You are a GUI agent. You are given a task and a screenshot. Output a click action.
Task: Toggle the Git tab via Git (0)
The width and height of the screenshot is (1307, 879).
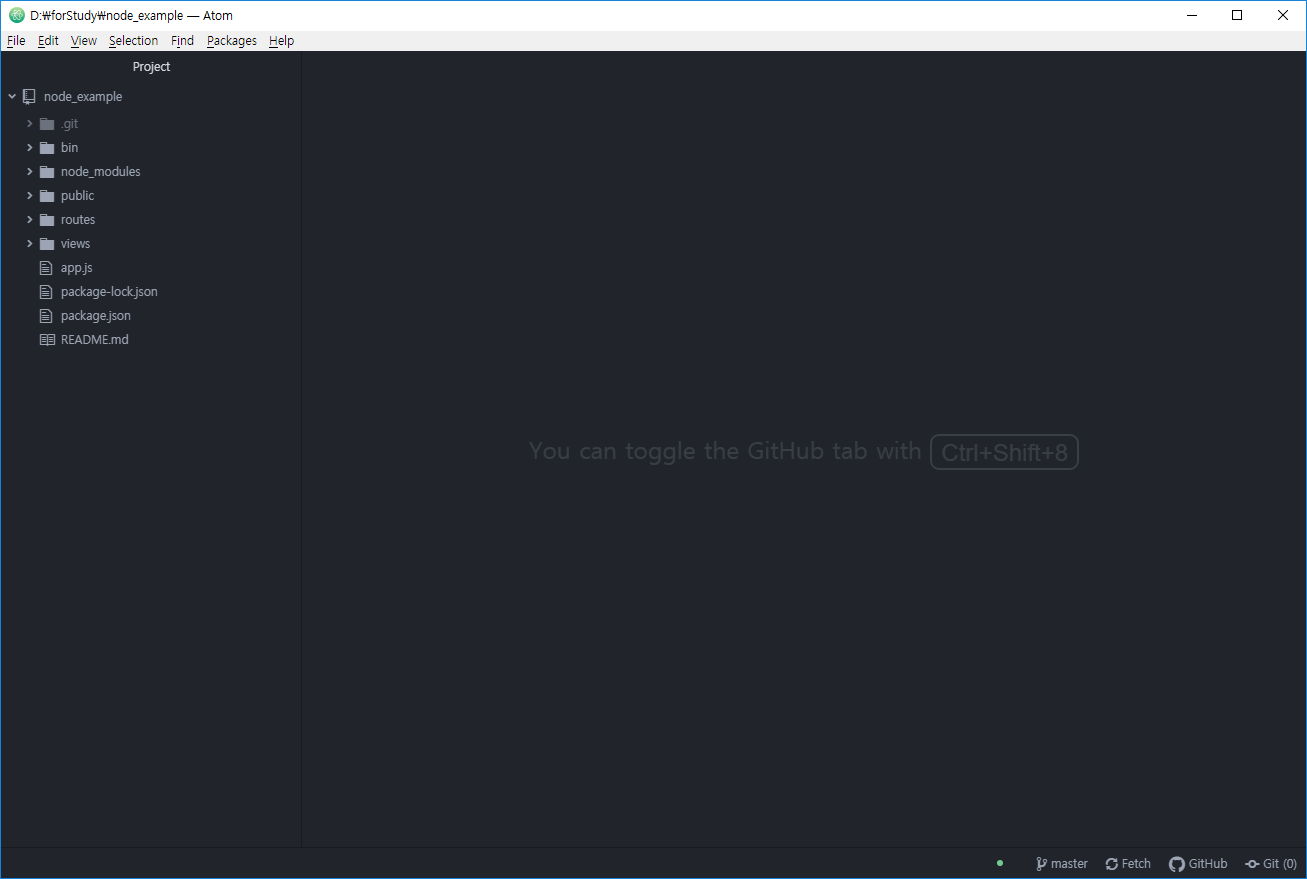(x=1270, y=863)
